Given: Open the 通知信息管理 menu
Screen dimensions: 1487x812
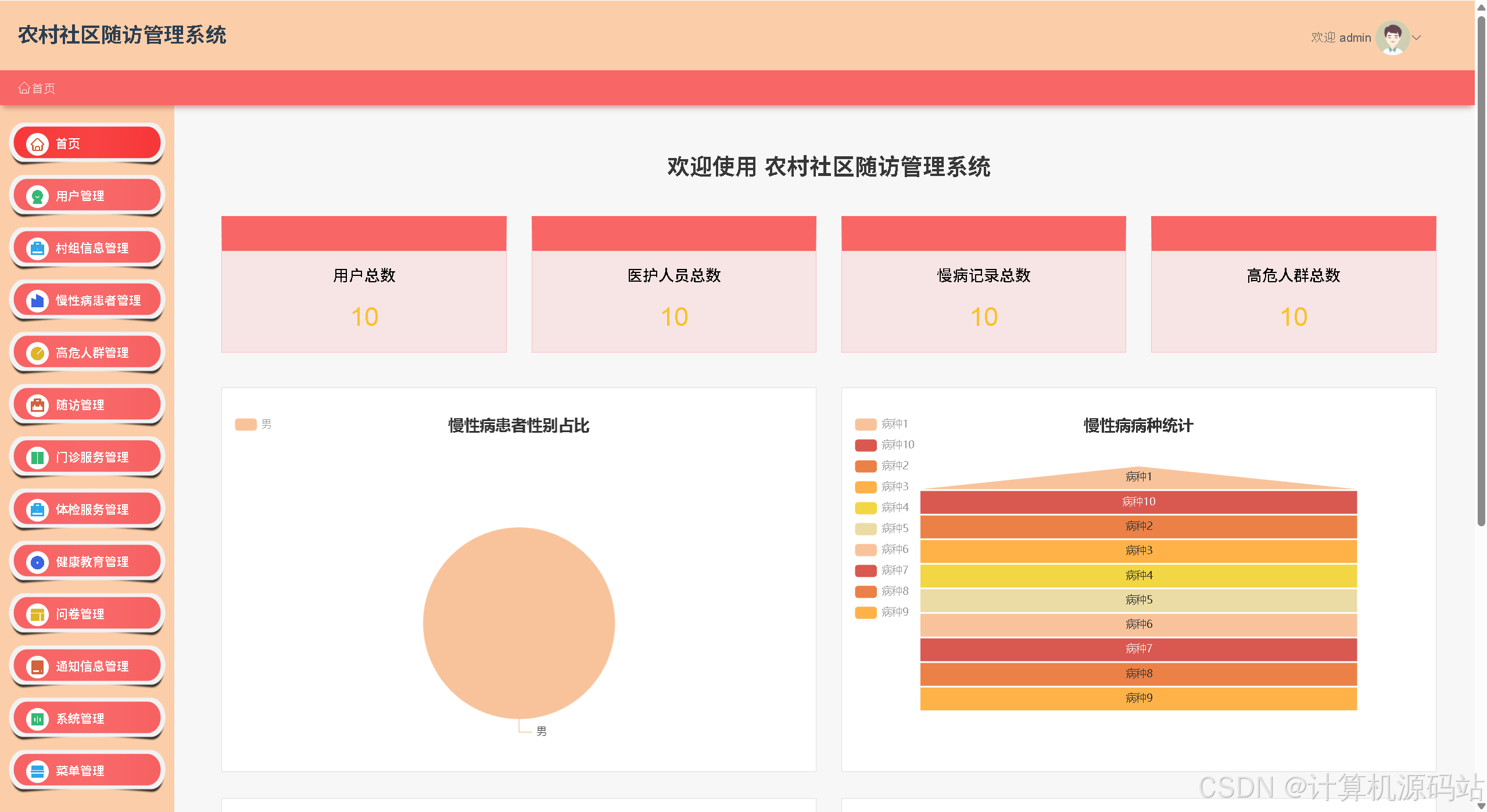Looking at the screenshot, I should 87,667.
